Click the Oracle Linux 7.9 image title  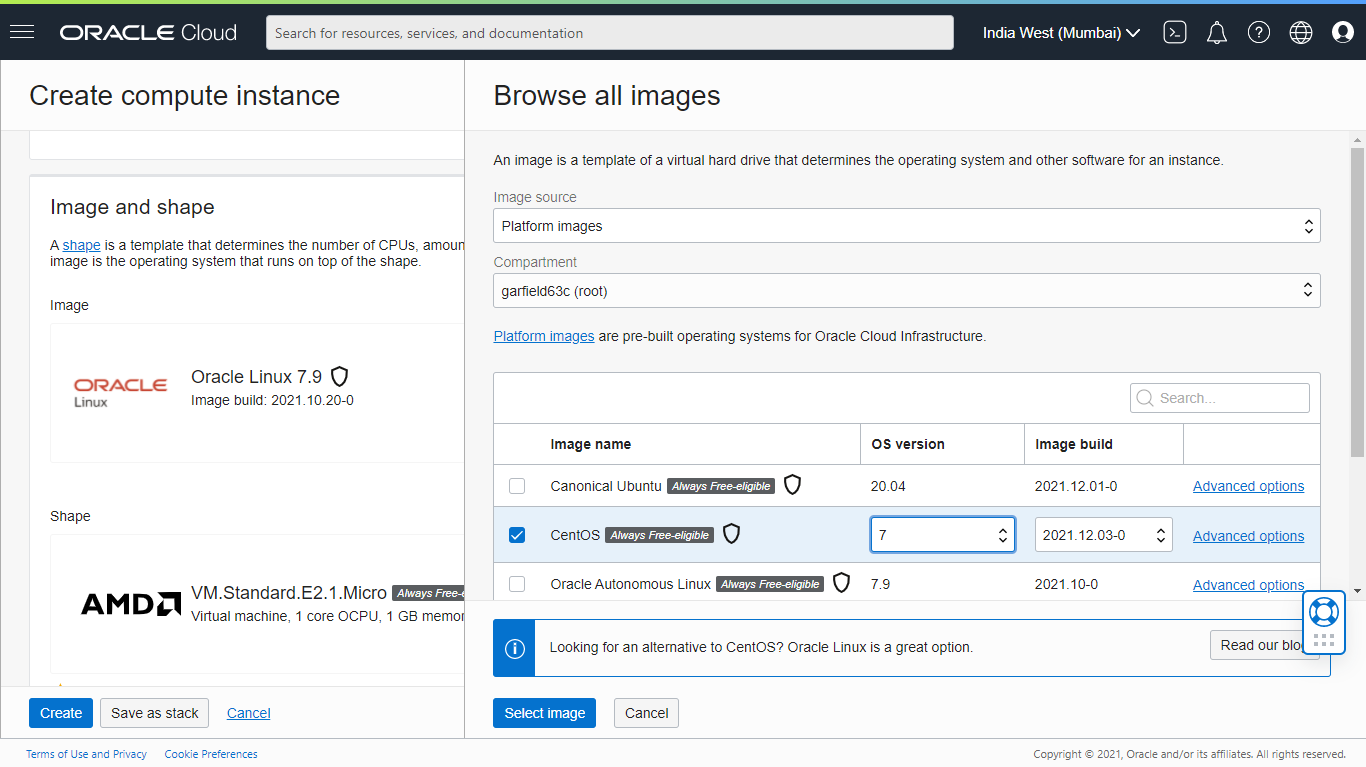point(257,377)
